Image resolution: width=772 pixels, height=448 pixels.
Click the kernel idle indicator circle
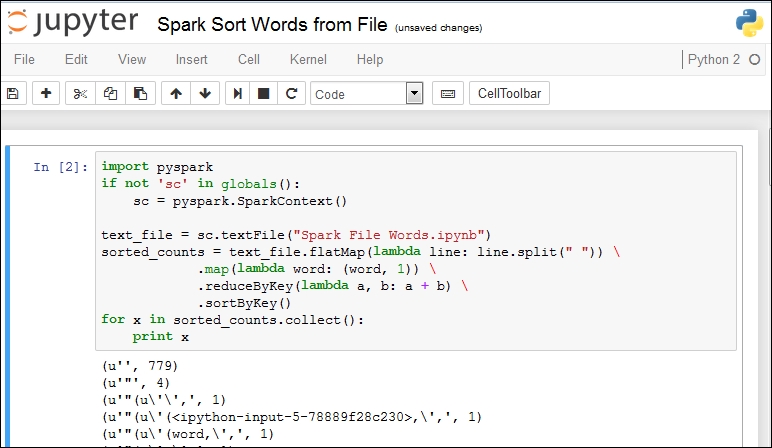[x=754, y=60]
